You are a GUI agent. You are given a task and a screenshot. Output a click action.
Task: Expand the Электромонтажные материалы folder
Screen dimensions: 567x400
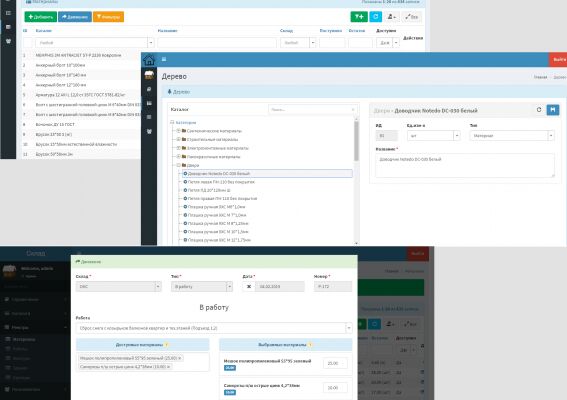[178, 148]
